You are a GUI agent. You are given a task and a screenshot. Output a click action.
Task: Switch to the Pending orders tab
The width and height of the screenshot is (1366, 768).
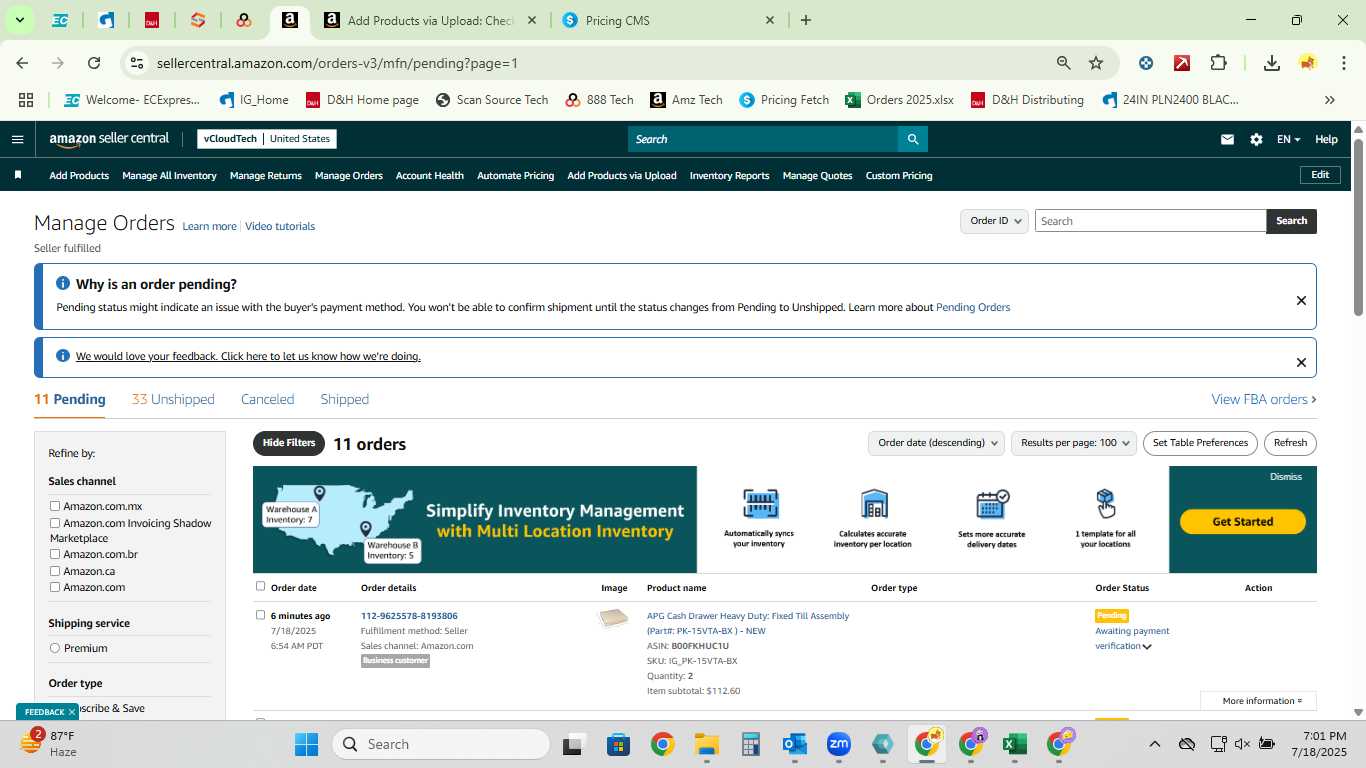70,399
